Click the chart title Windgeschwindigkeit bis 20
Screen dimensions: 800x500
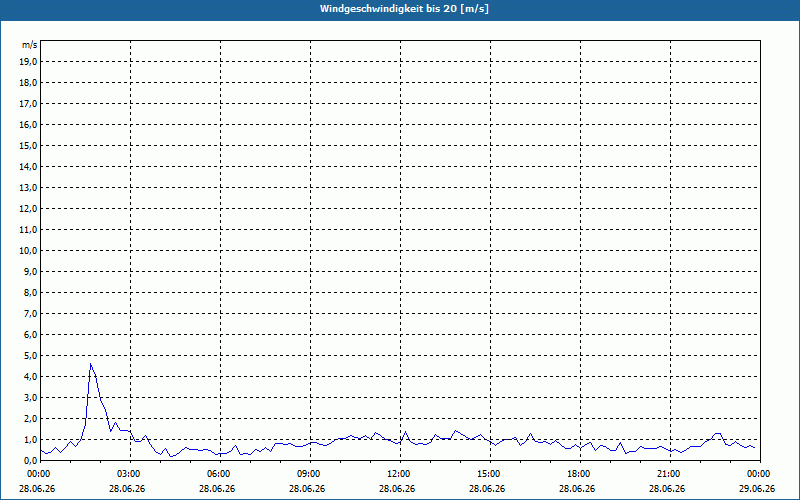[x=404, y=9]
